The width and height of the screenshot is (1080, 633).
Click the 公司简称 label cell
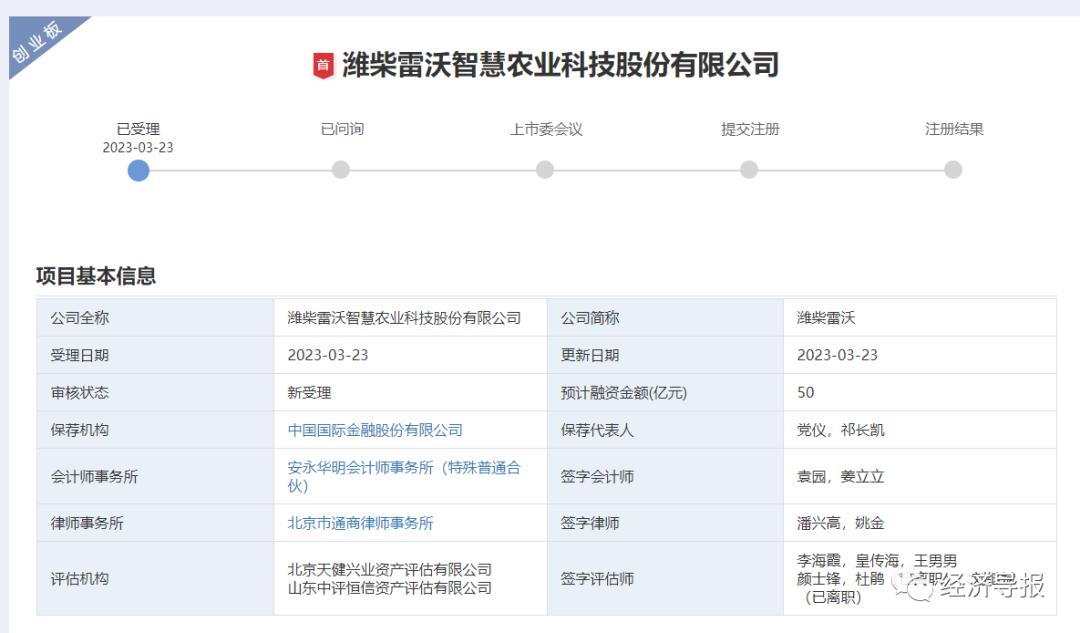click(665, 318)
